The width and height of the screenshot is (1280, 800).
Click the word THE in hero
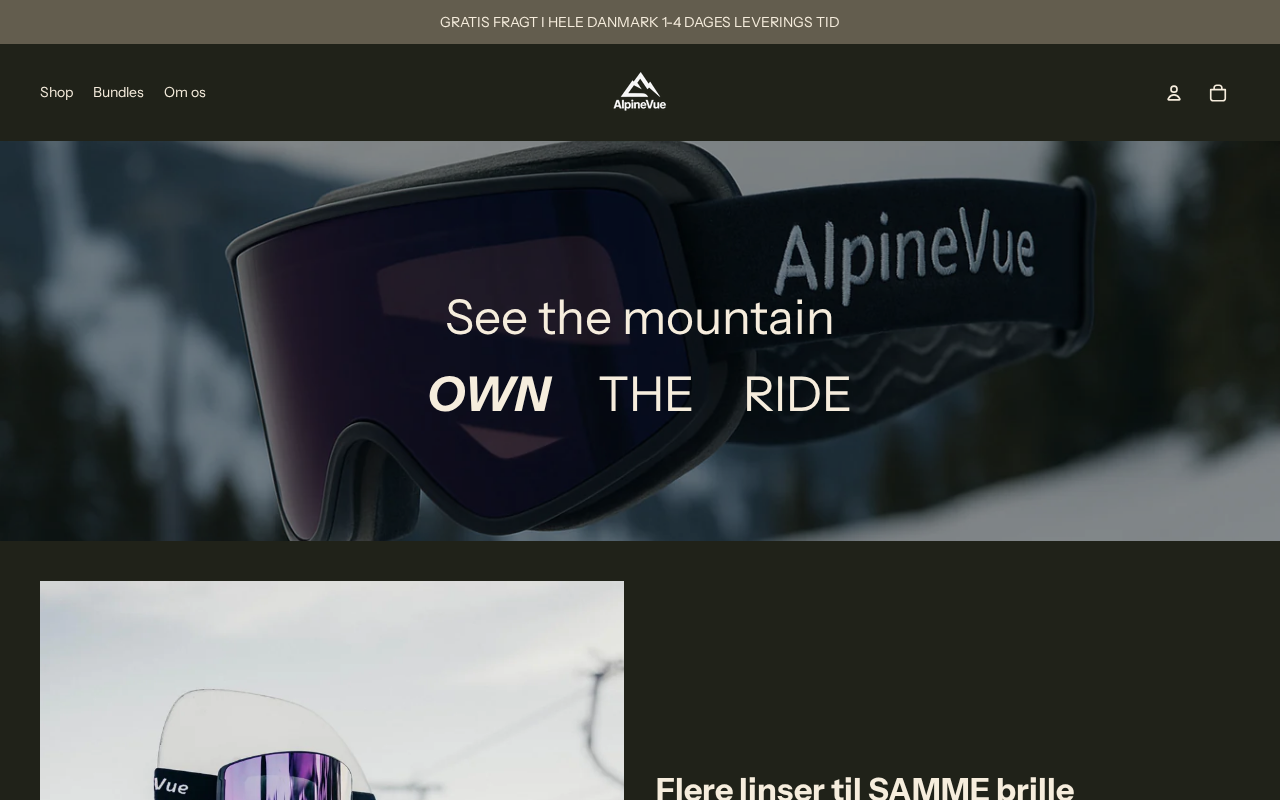[645, 394]
